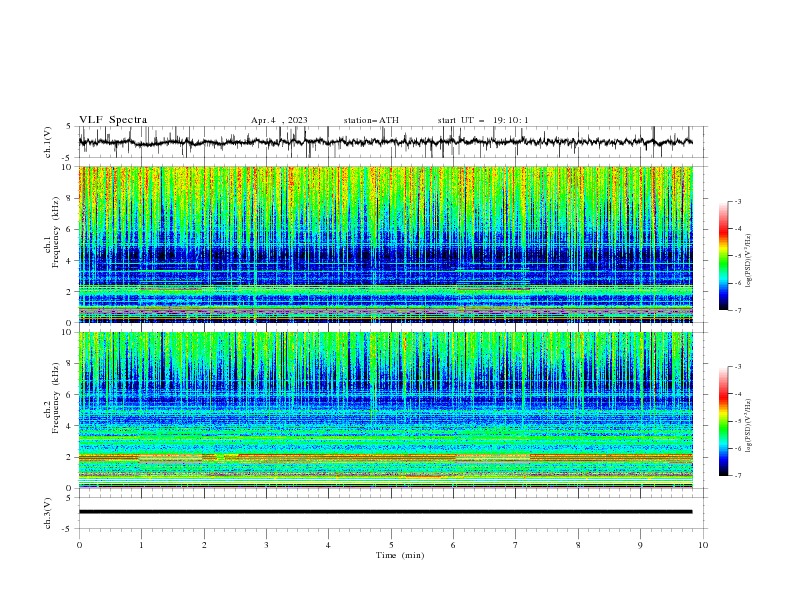The width and height of the screenshot is (792, 612).
Task: Click the date label "Apr.4 , 2023"
Action: (x=279, y=120)
